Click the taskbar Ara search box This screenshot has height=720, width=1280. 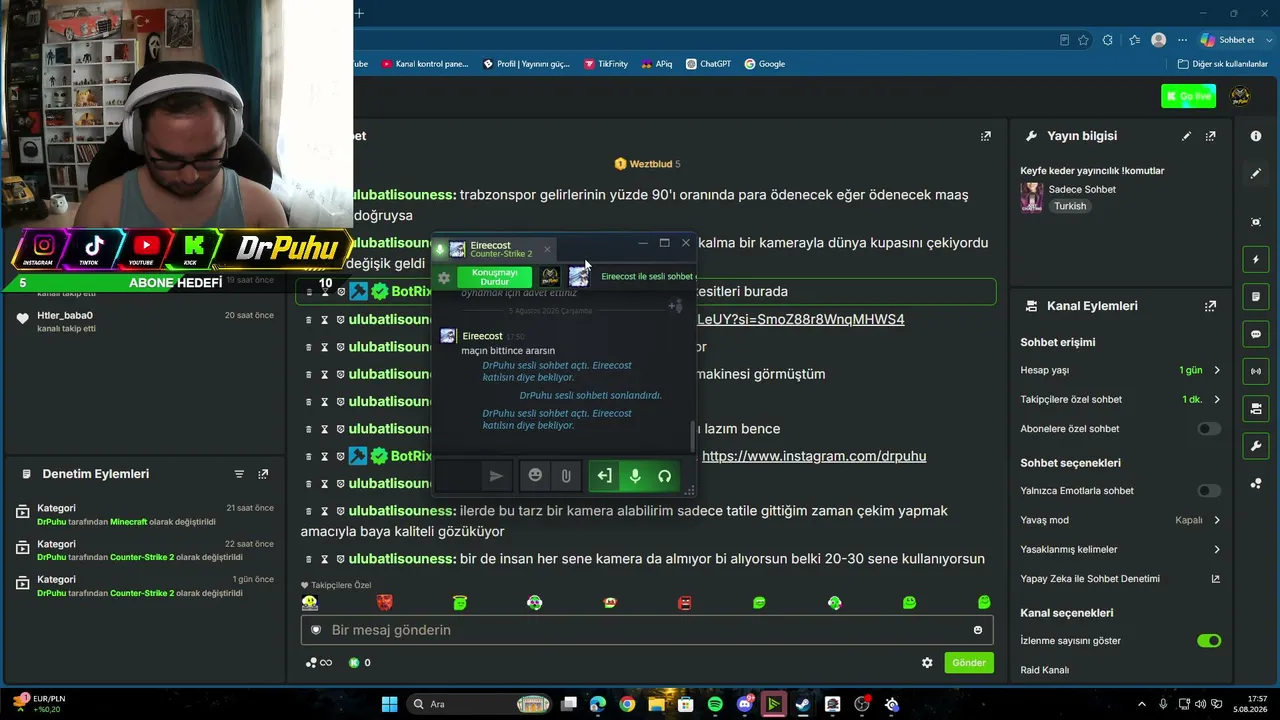(x=480, y=704)
